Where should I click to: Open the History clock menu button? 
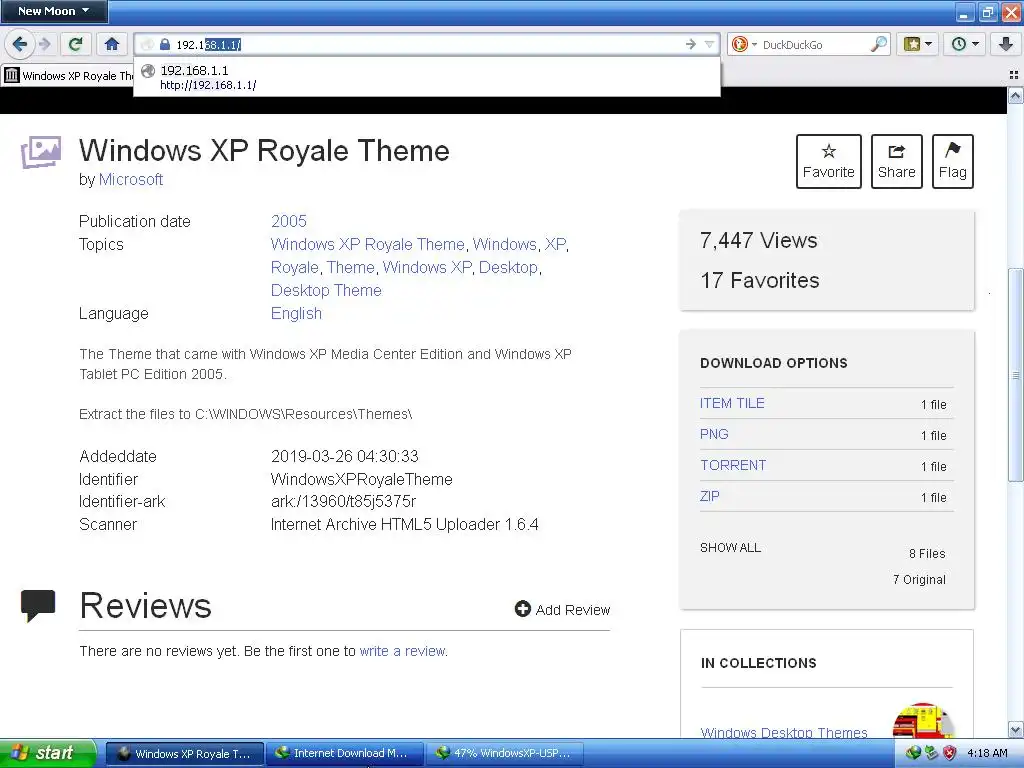(x=965, y=44)
